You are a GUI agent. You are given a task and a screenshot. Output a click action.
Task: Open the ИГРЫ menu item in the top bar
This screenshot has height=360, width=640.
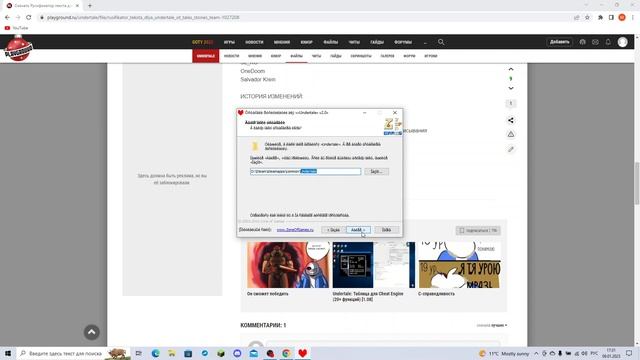coord(229,42)
